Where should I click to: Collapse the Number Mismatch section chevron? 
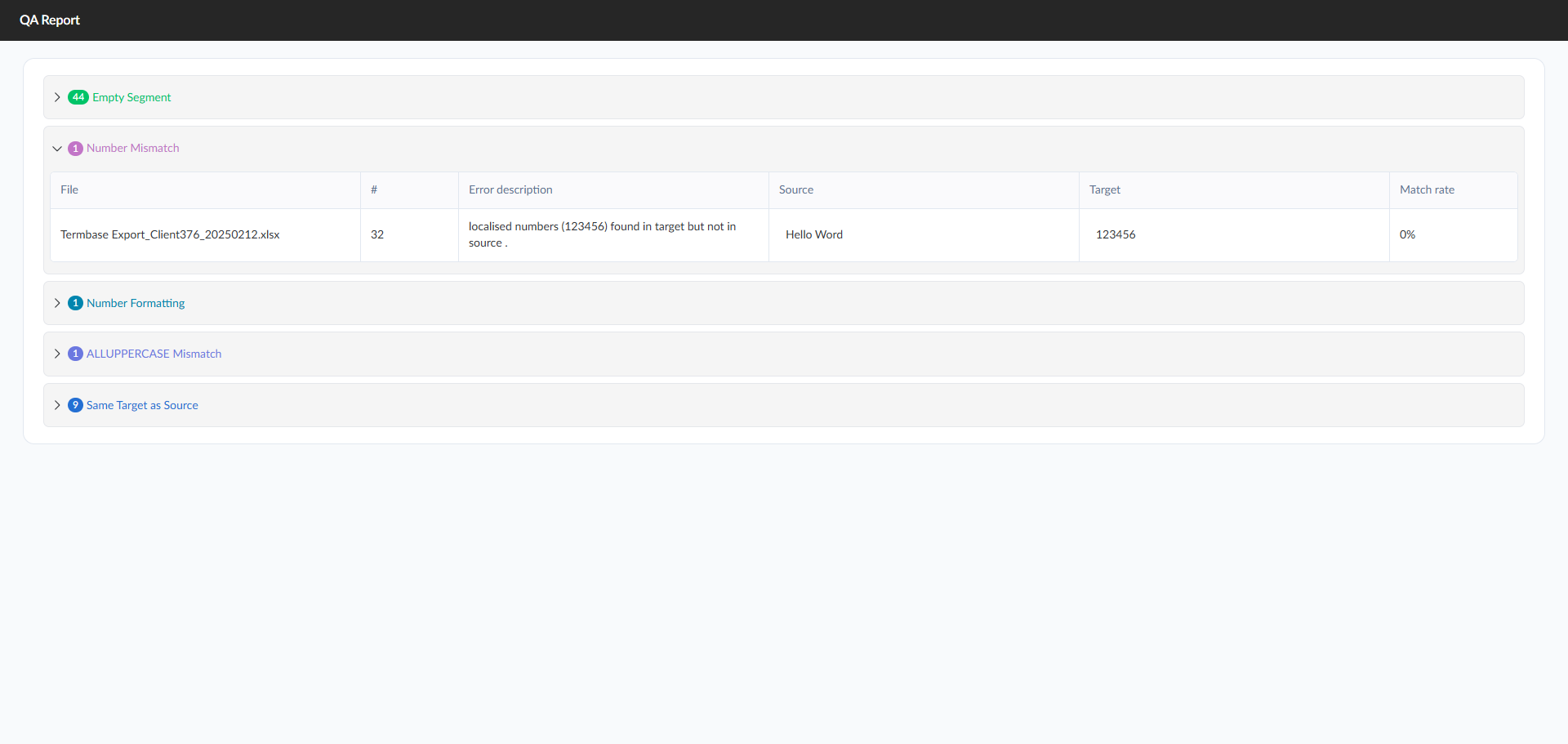[x=57, y=149]
